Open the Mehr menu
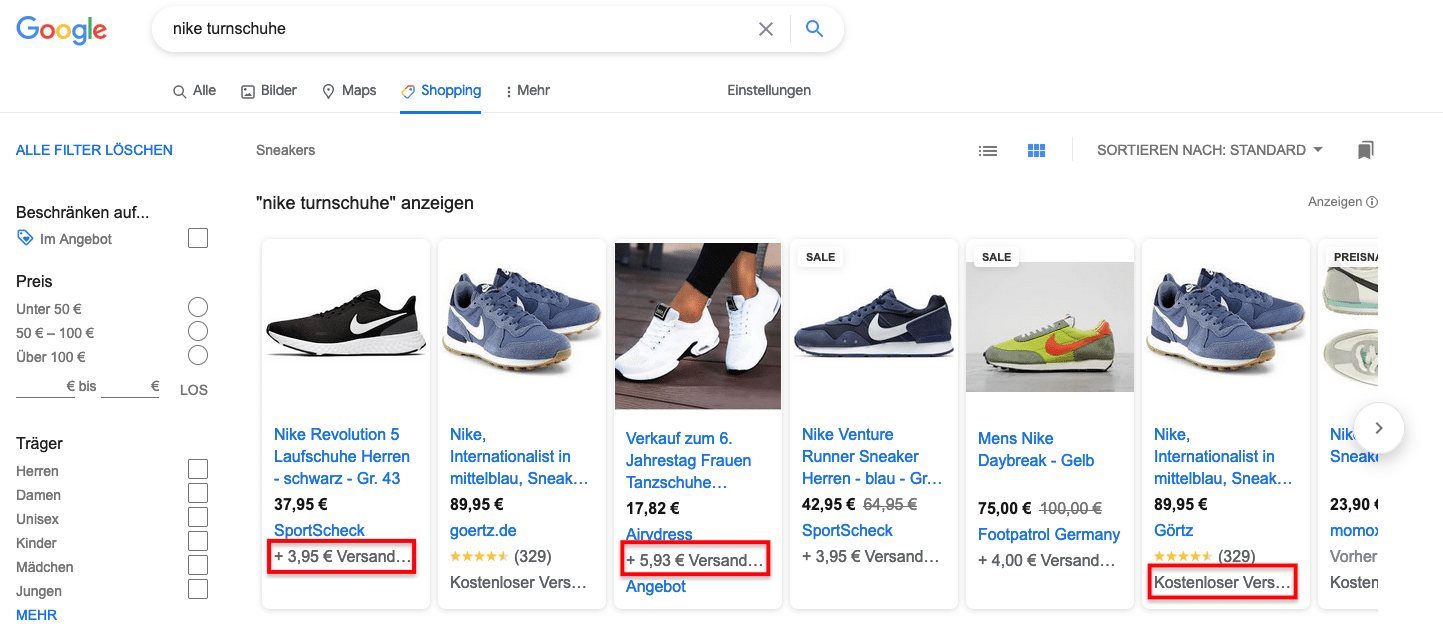 coord(528,90)
